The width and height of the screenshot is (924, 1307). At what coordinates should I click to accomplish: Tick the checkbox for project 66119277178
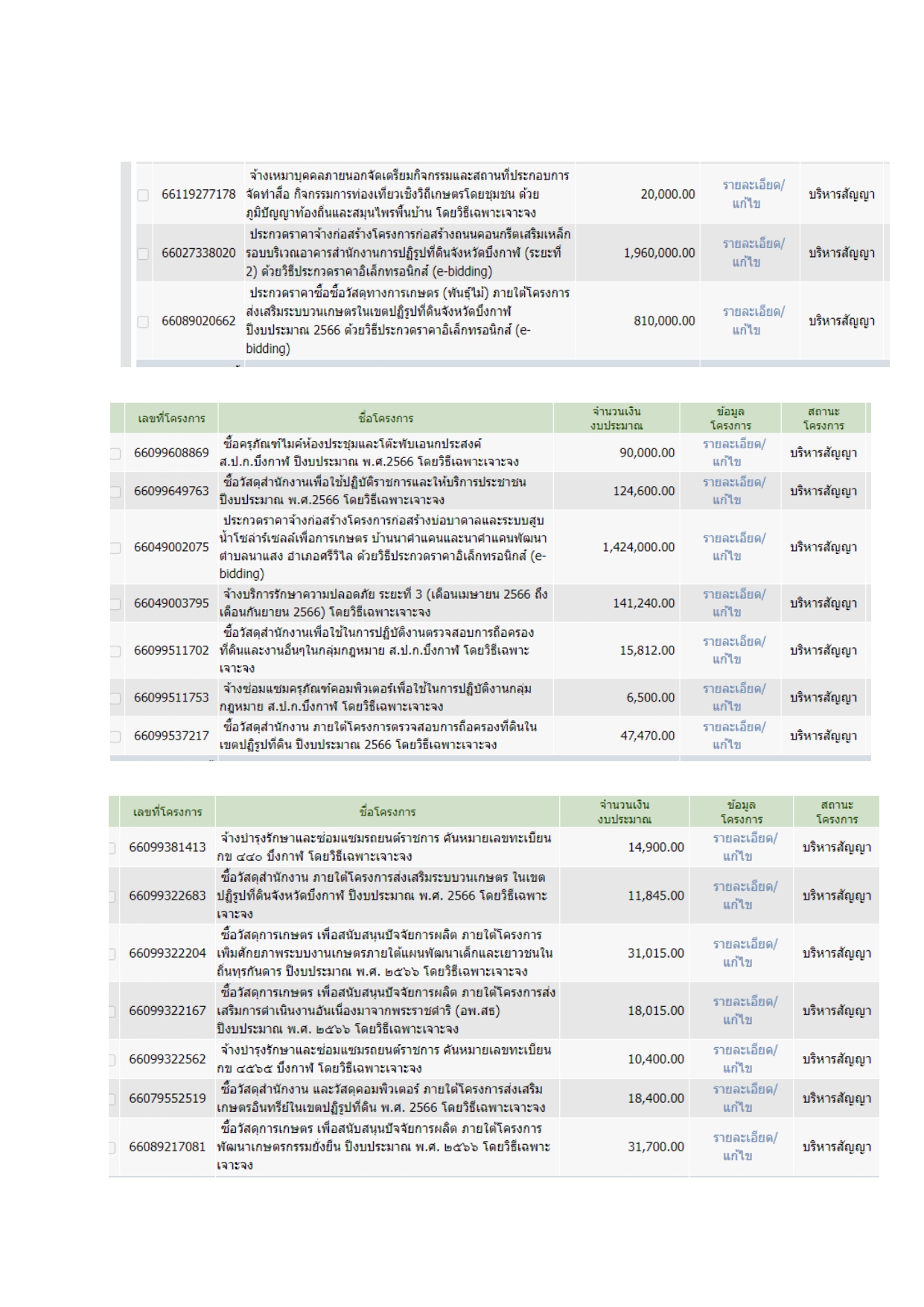143,195
